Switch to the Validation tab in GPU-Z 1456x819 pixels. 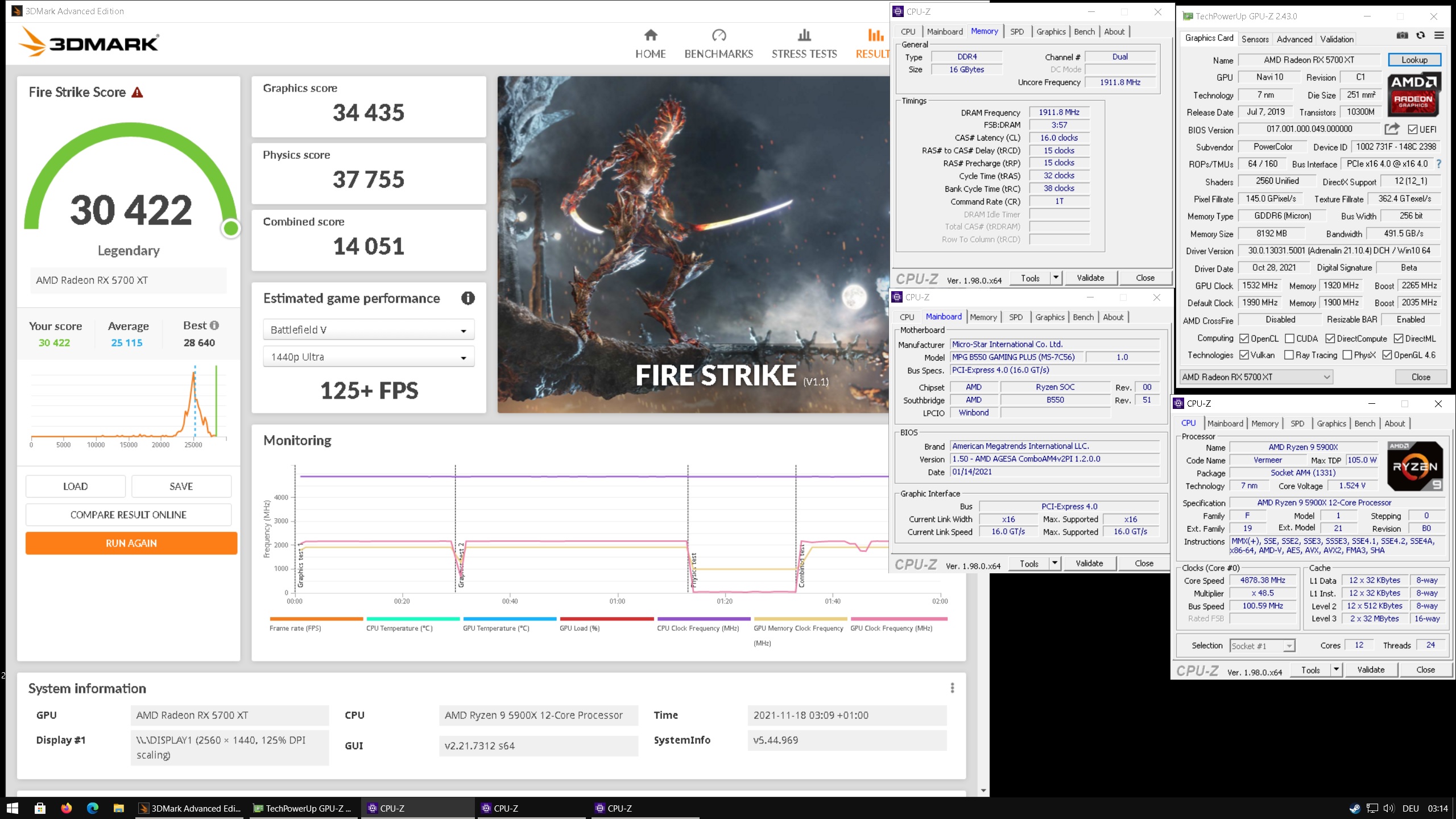click(x=1336, y=39)
